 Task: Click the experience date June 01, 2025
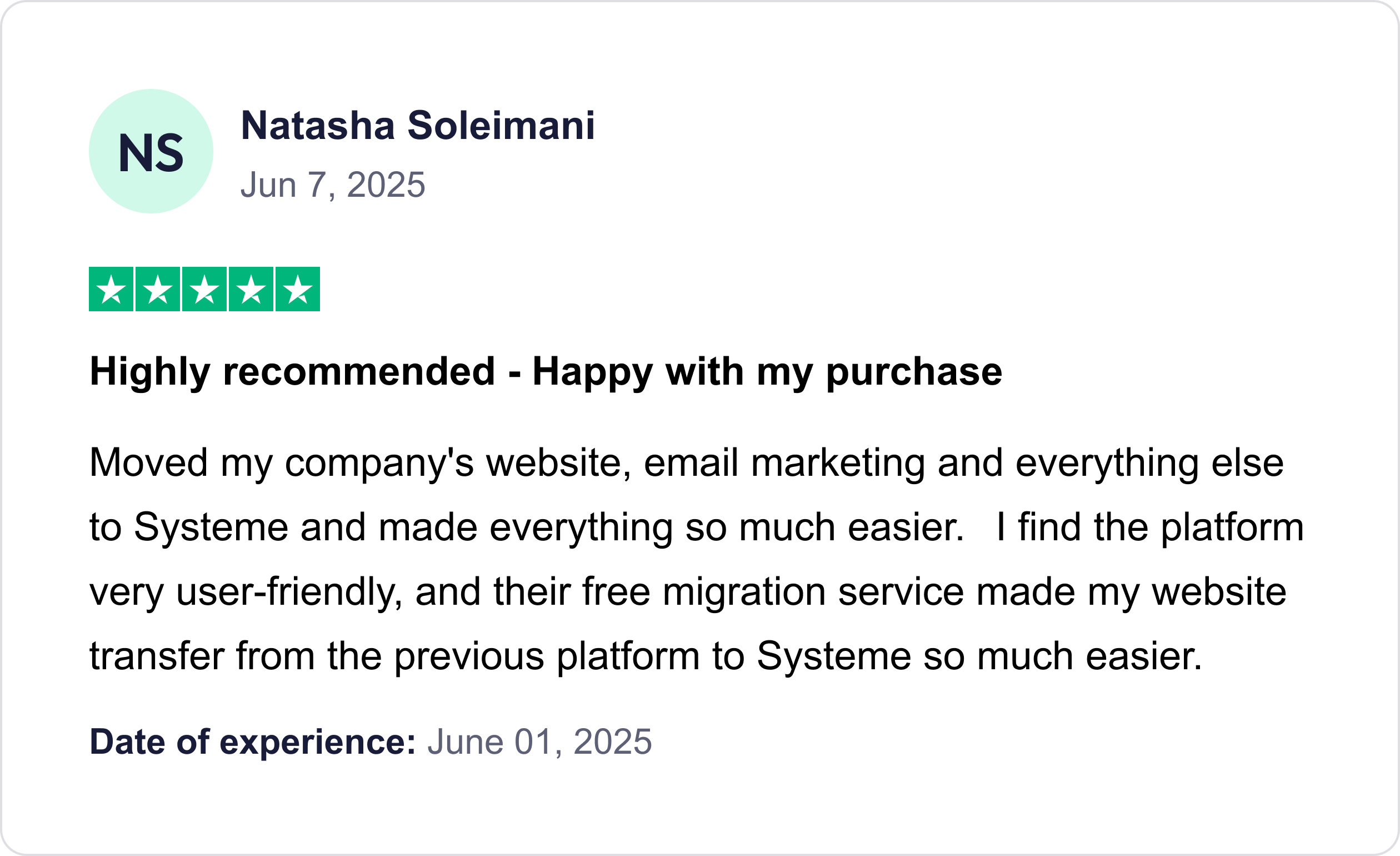(x=539, y=741)
